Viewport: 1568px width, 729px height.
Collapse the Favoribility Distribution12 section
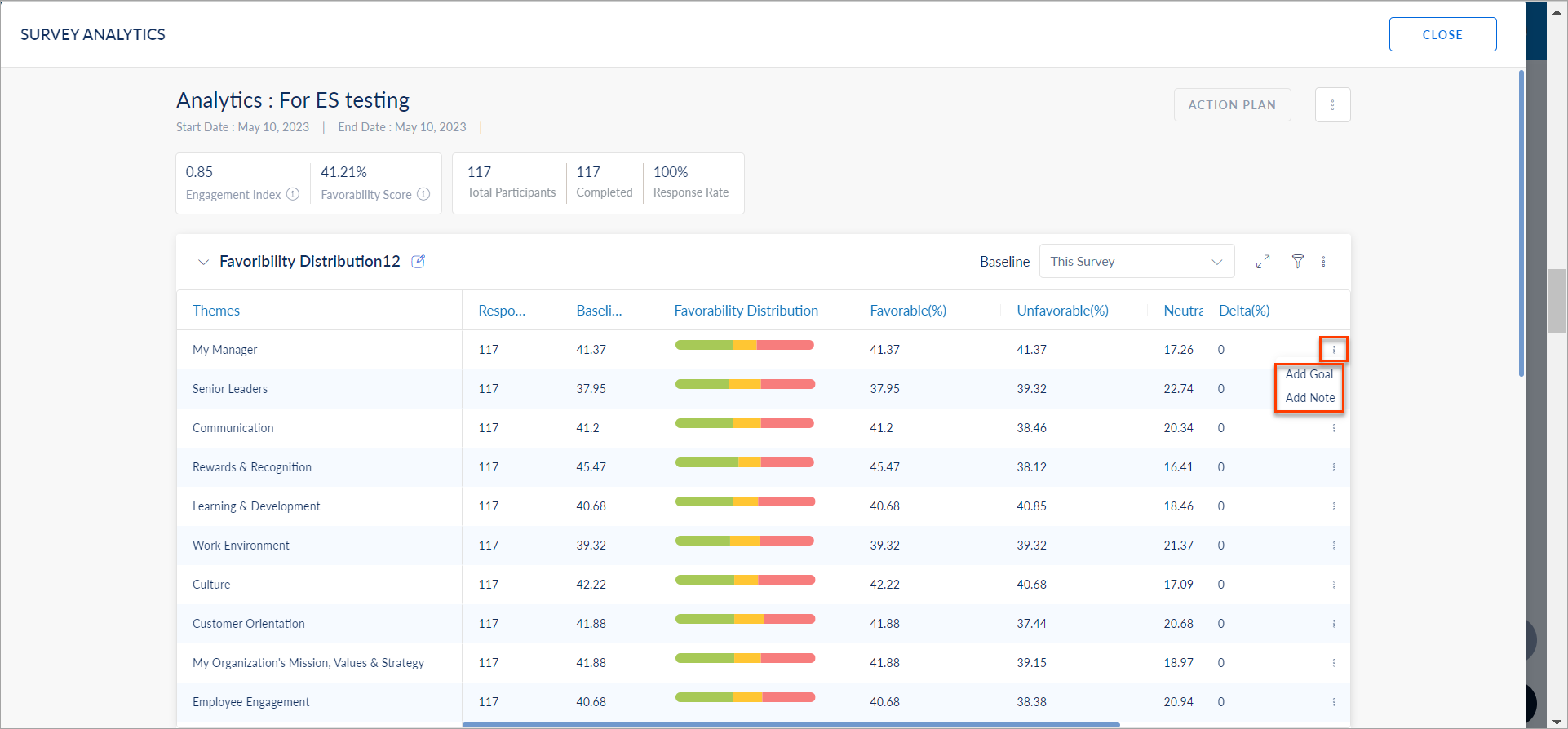pos(203,262)
